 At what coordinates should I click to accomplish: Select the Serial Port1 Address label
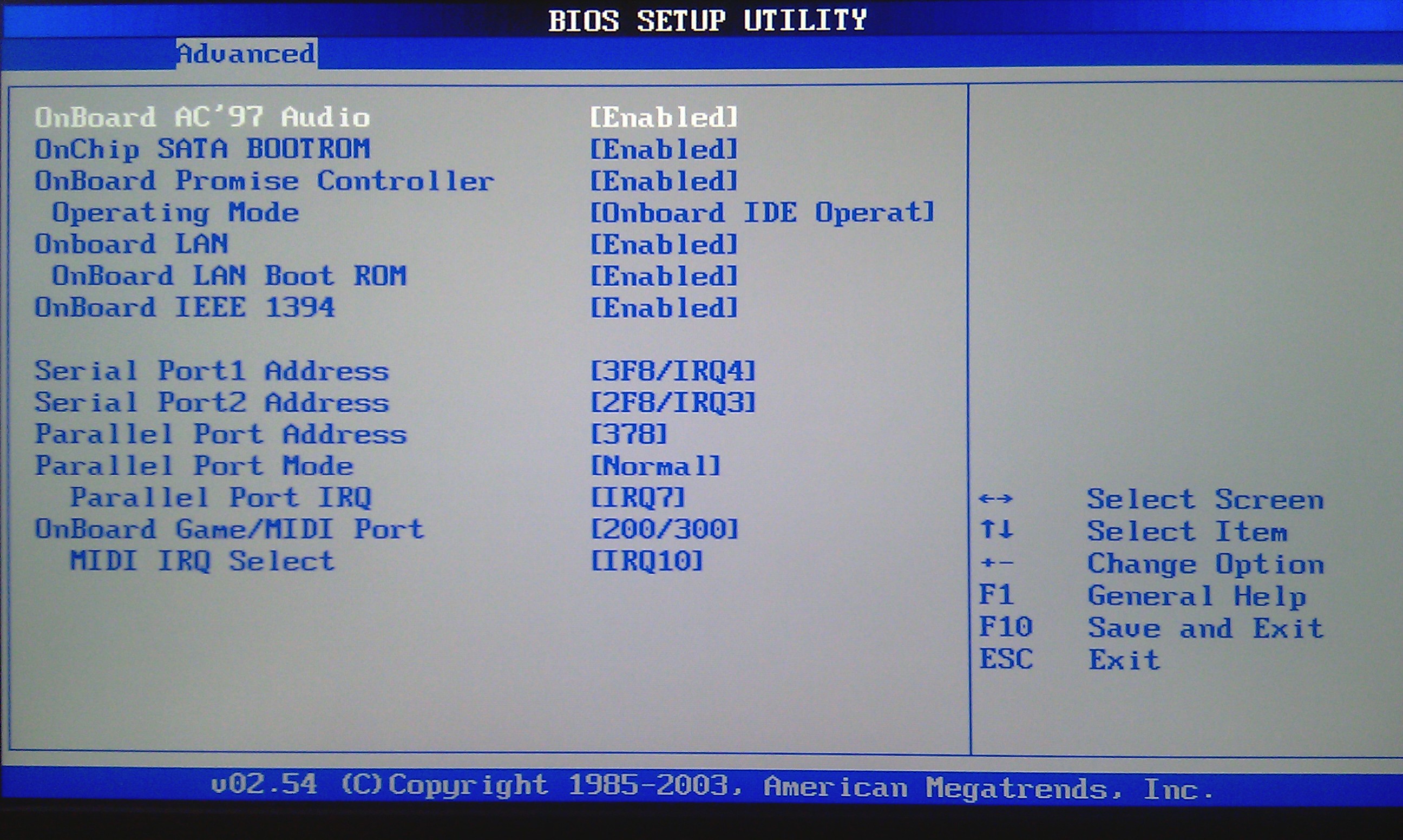[x=212, y=371]
